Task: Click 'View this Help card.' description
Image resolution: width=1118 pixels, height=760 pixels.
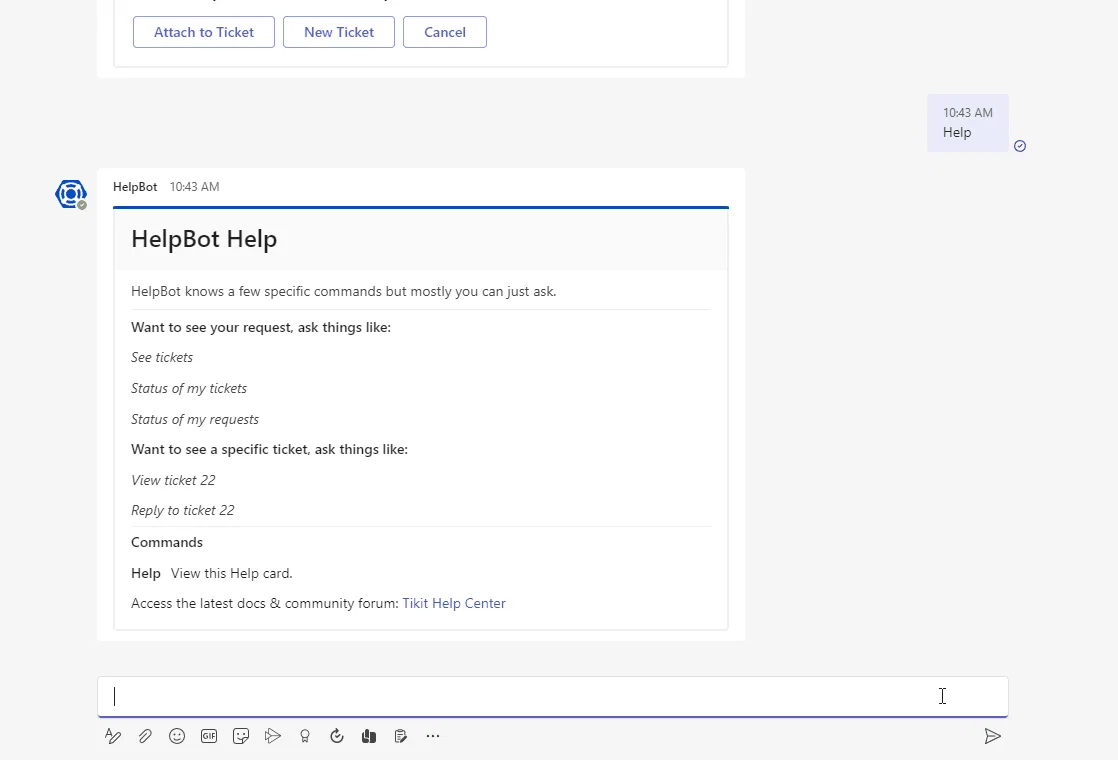Action: tap(232, 573)
